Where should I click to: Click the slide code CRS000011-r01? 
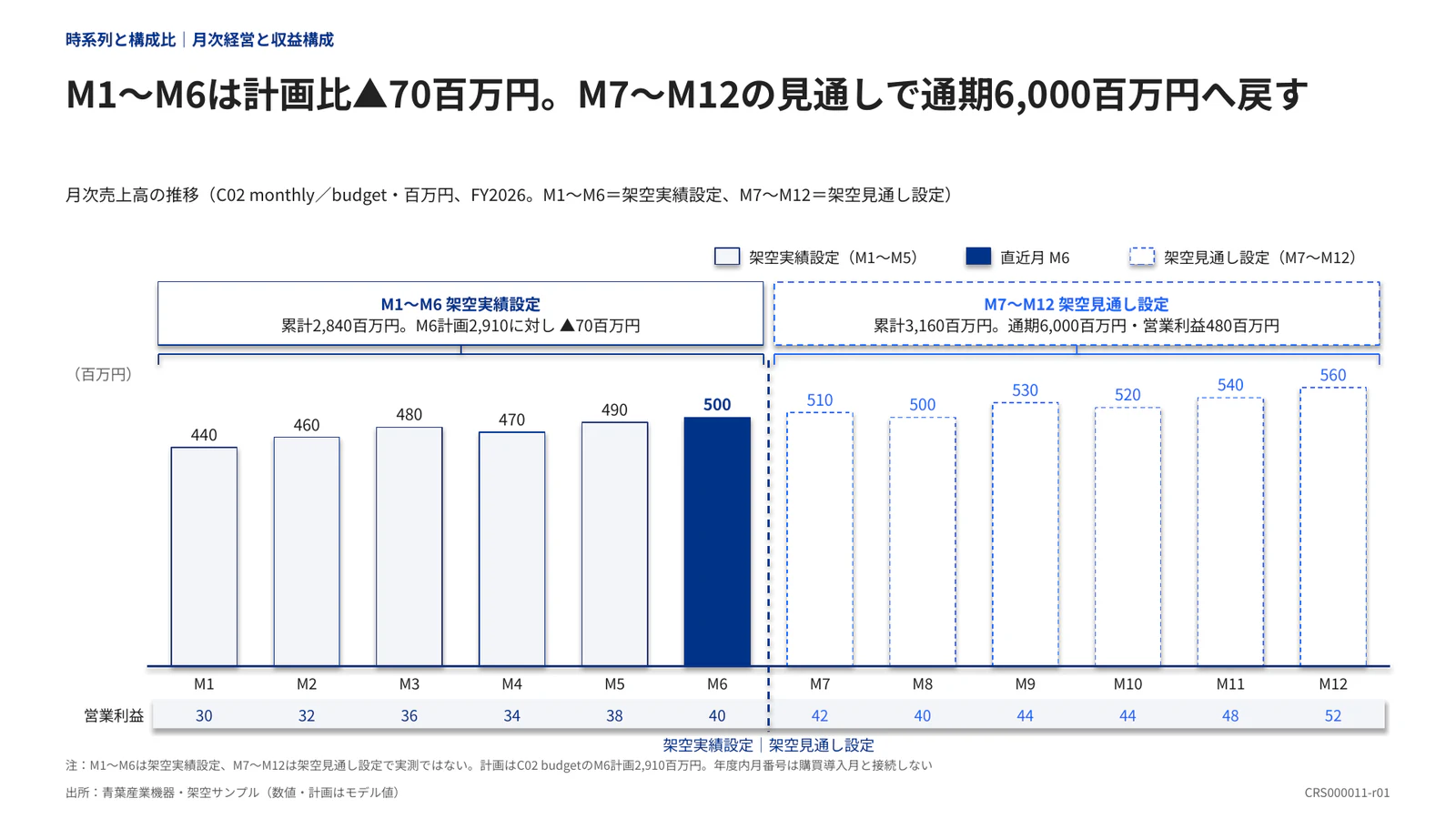coord(1347,793)
